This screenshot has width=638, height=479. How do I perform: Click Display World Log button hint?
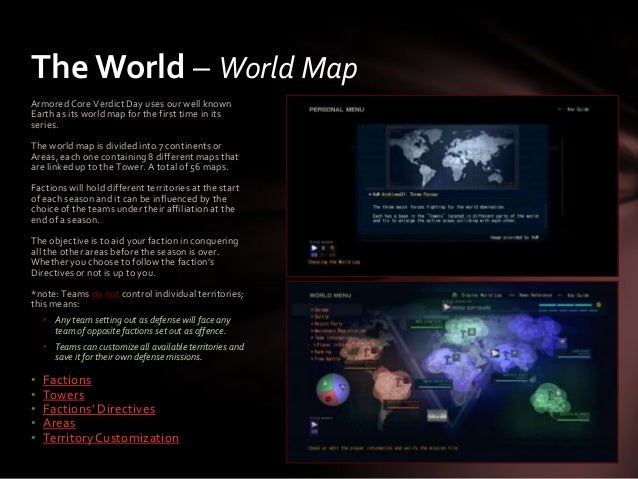(x=477, y=295)
